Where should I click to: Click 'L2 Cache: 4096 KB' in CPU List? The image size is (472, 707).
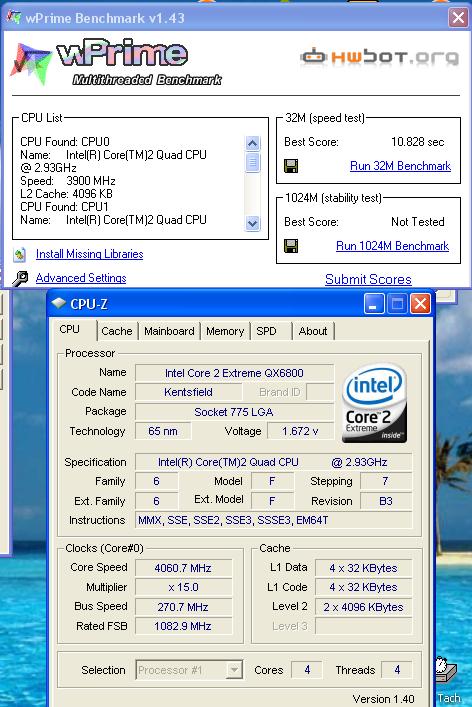(66, 194)
